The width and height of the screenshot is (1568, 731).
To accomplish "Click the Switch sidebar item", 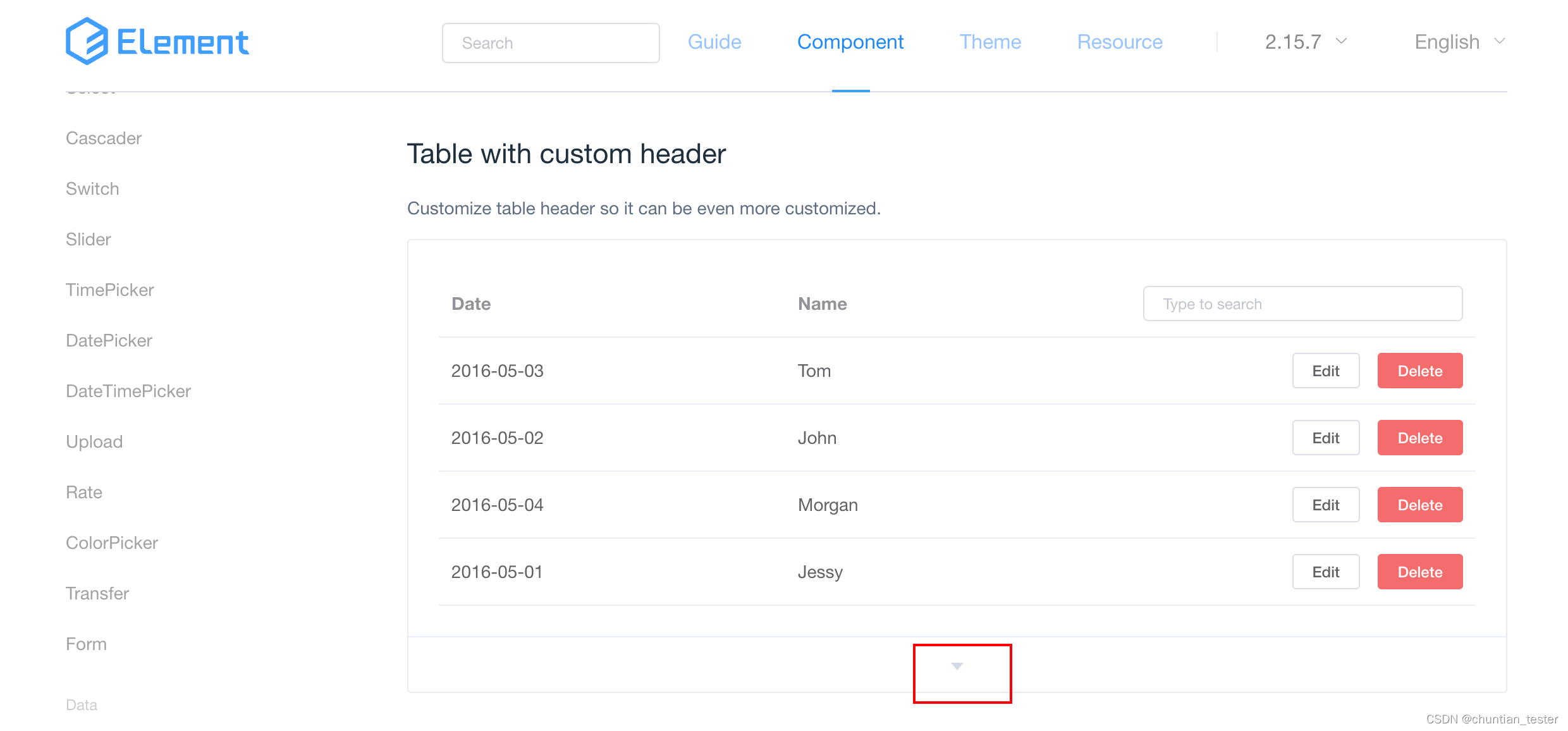I will pos(92,188).
